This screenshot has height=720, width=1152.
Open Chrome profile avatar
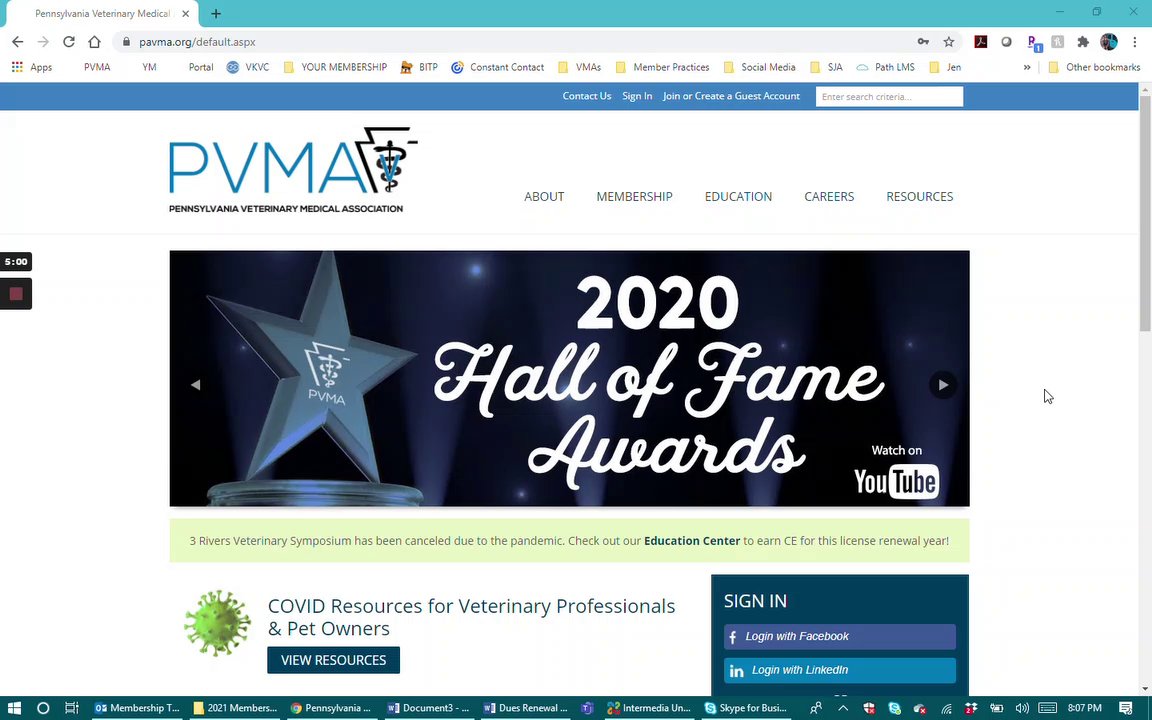(1109, 42)
